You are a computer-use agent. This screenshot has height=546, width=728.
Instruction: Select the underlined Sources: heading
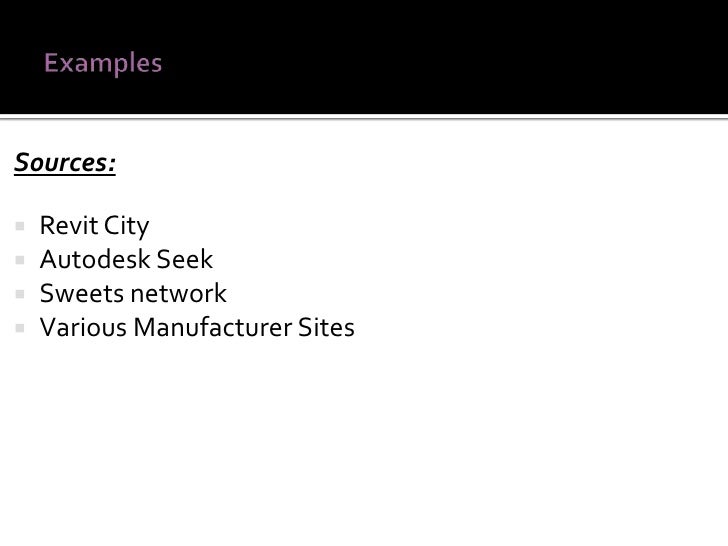[x=65, y=162]
